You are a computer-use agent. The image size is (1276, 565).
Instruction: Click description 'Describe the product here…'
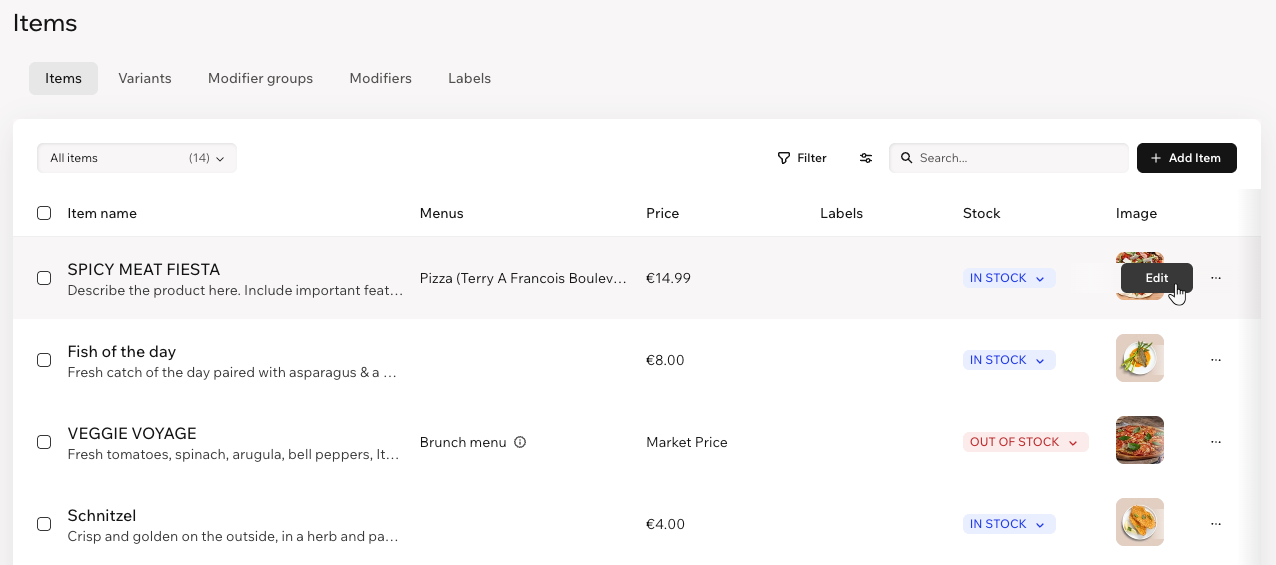pyautogui.click(x=235, y=291)
